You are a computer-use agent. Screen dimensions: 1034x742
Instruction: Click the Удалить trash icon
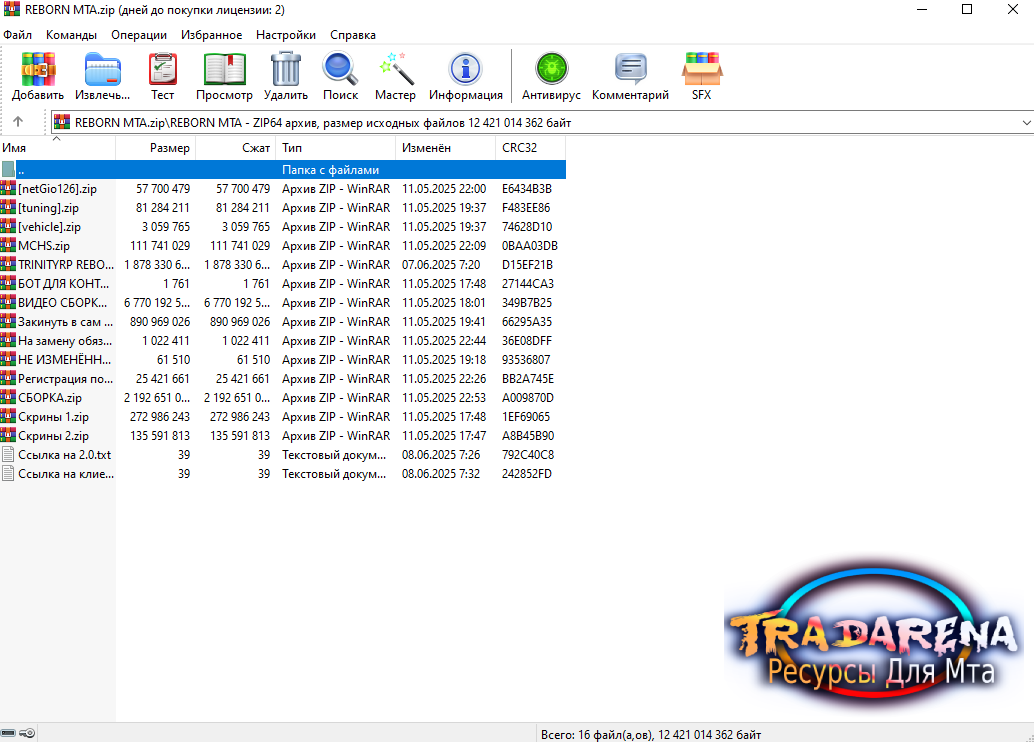click(x=286, y=69)
